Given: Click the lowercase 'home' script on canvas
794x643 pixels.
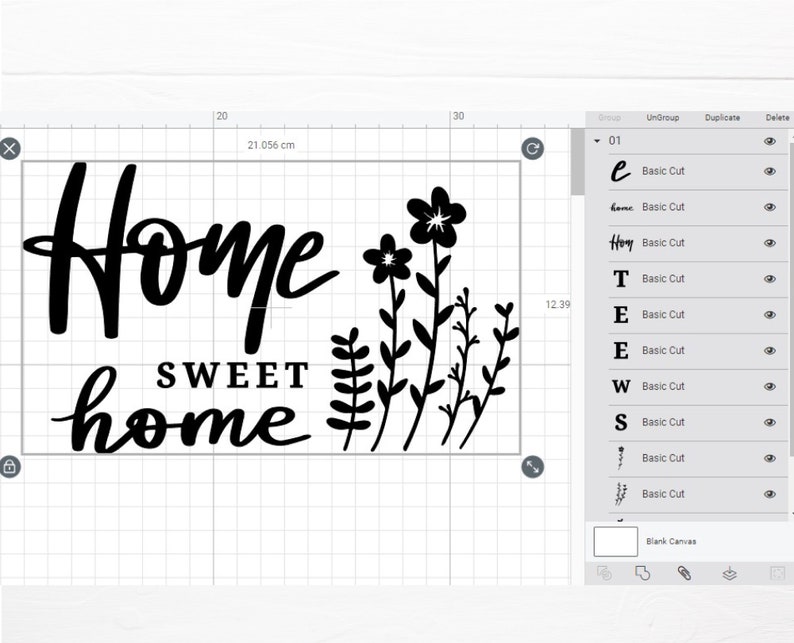Looking at the screenshot, I should click(x=181, y=410).
